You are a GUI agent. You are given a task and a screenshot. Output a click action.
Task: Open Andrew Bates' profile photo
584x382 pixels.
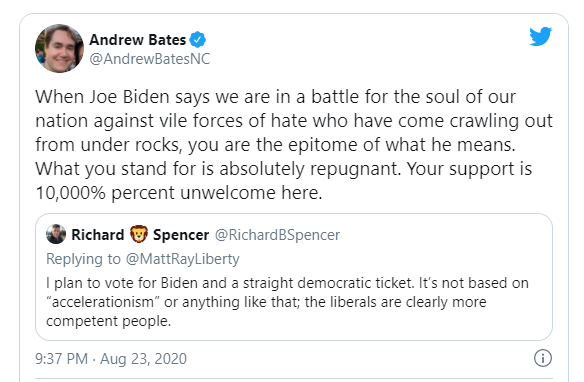pos(59,48)
